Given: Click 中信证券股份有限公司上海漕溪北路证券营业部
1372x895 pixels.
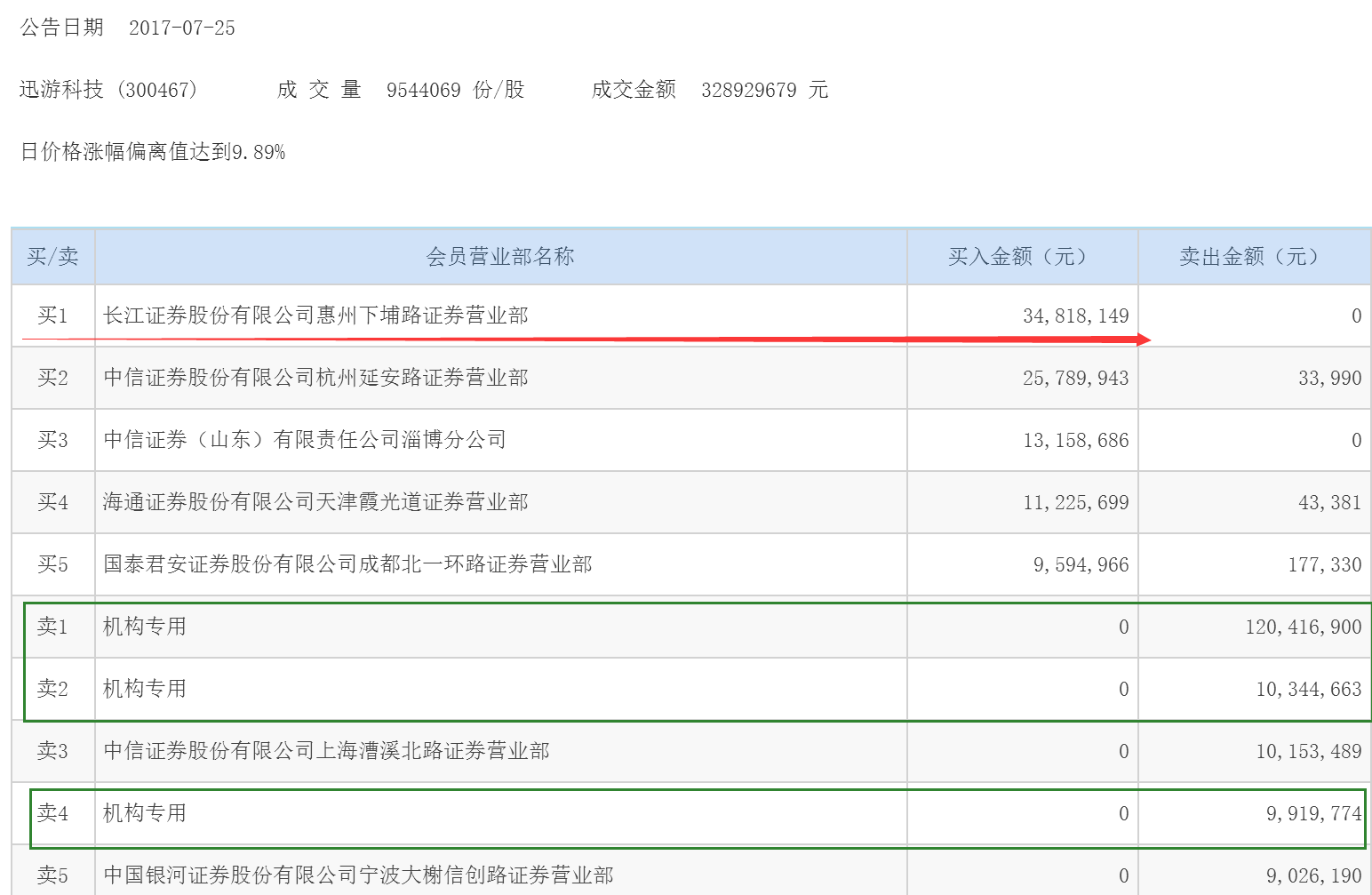Looking at the screenshot, I should click(x=327, y=751).
